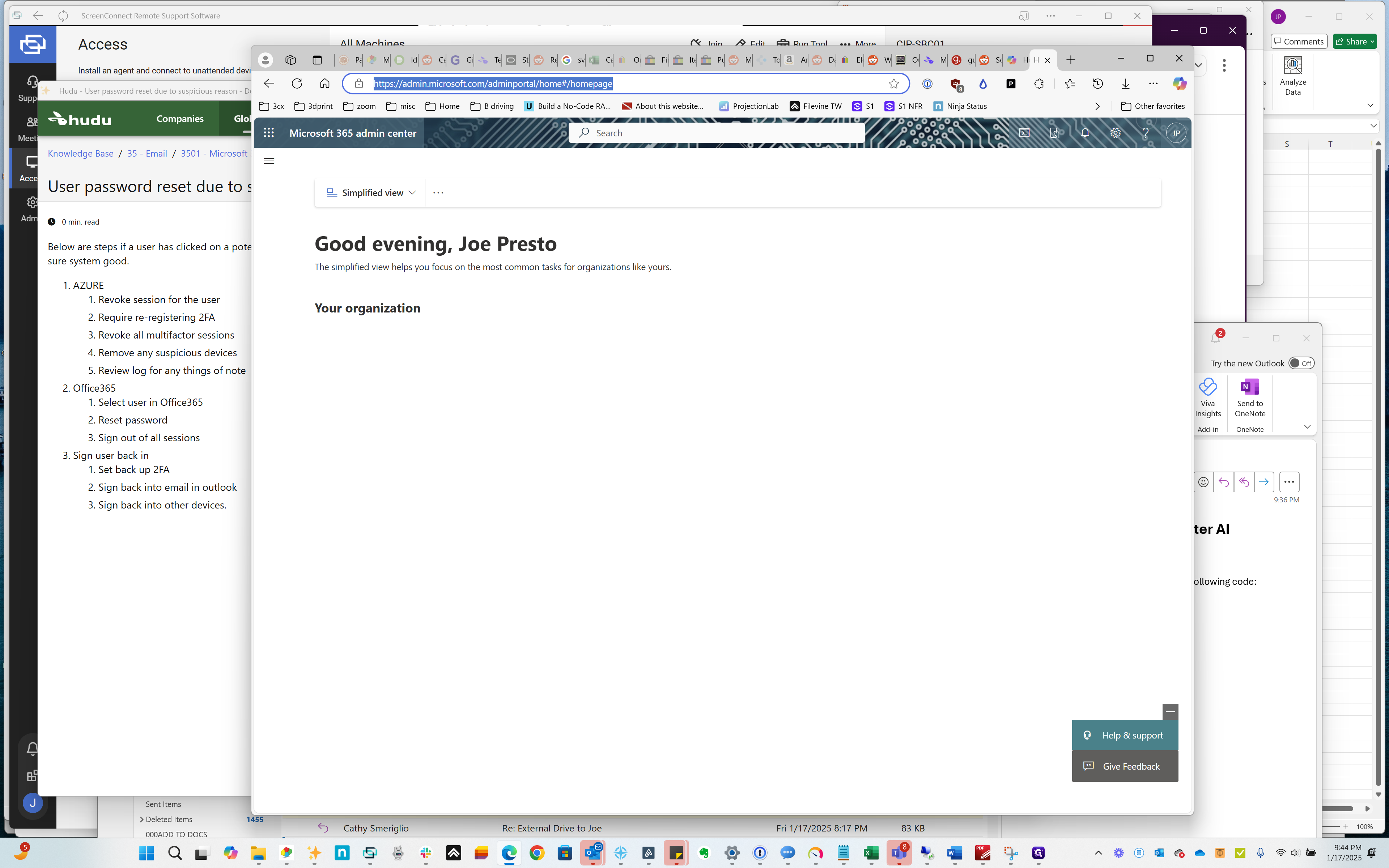Screen dimensions: 1389x868
Task: Click Forward arrow in Outlook message pane
Action: [x=1263, y=482]
